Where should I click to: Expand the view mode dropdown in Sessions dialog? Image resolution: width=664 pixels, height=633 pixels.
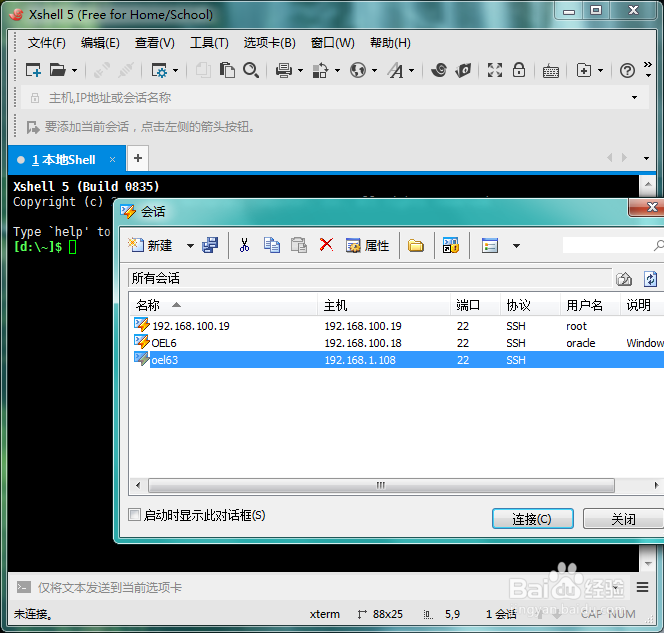coord(516,246)
